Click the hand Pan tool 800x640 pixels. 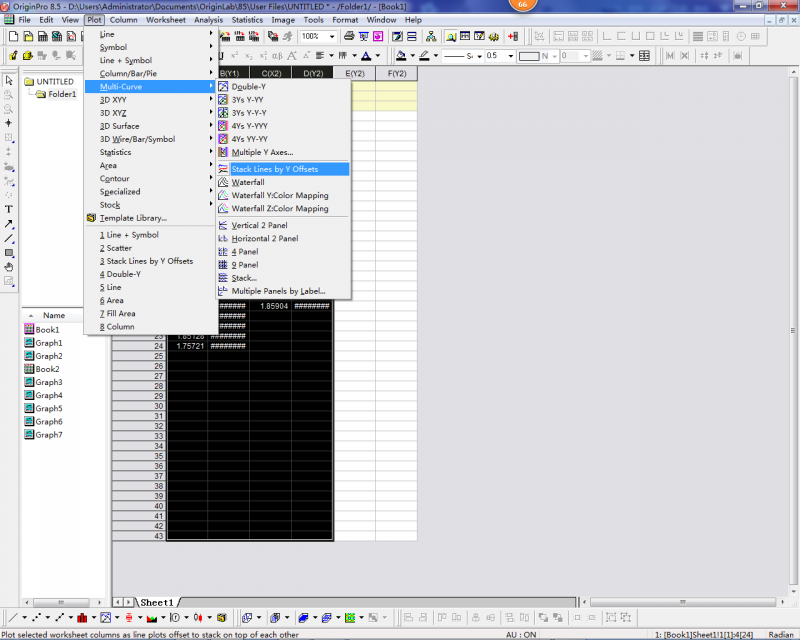(9, 267)
